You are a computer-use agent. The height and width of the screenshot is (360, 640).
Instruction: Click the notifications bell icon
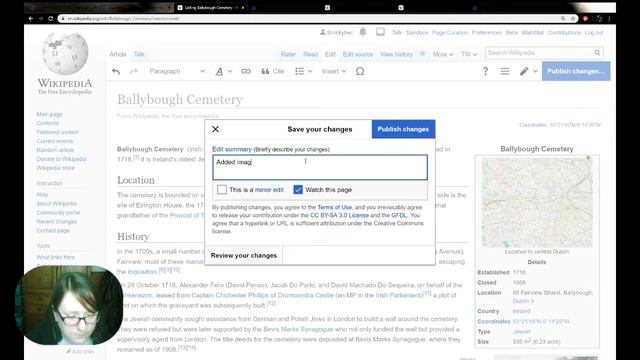point(362,32)
